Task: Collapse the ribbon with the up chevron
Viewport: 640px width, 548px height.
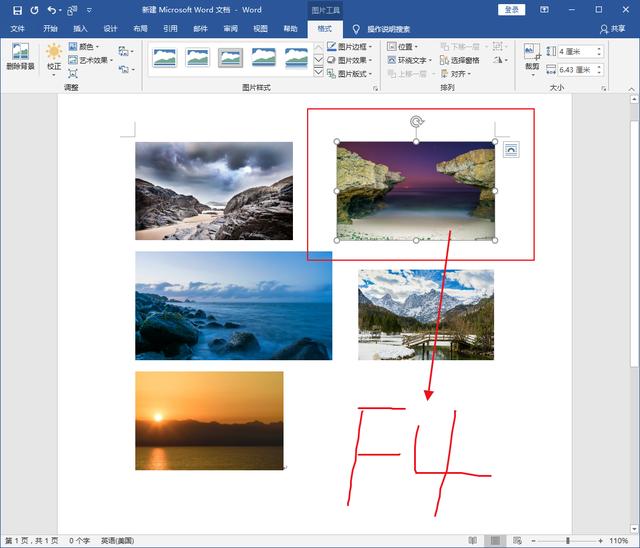Action: tap(631, 89)
